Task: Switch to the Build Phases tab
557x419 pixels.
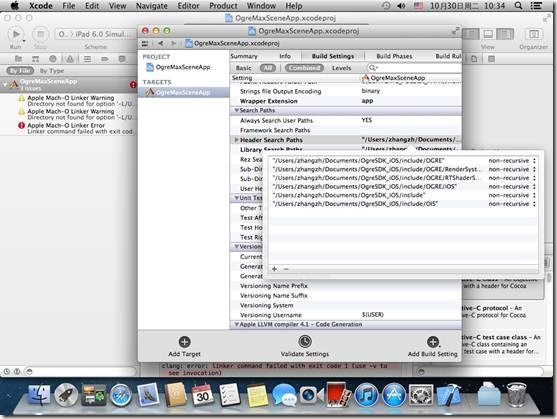Action: 394,56
